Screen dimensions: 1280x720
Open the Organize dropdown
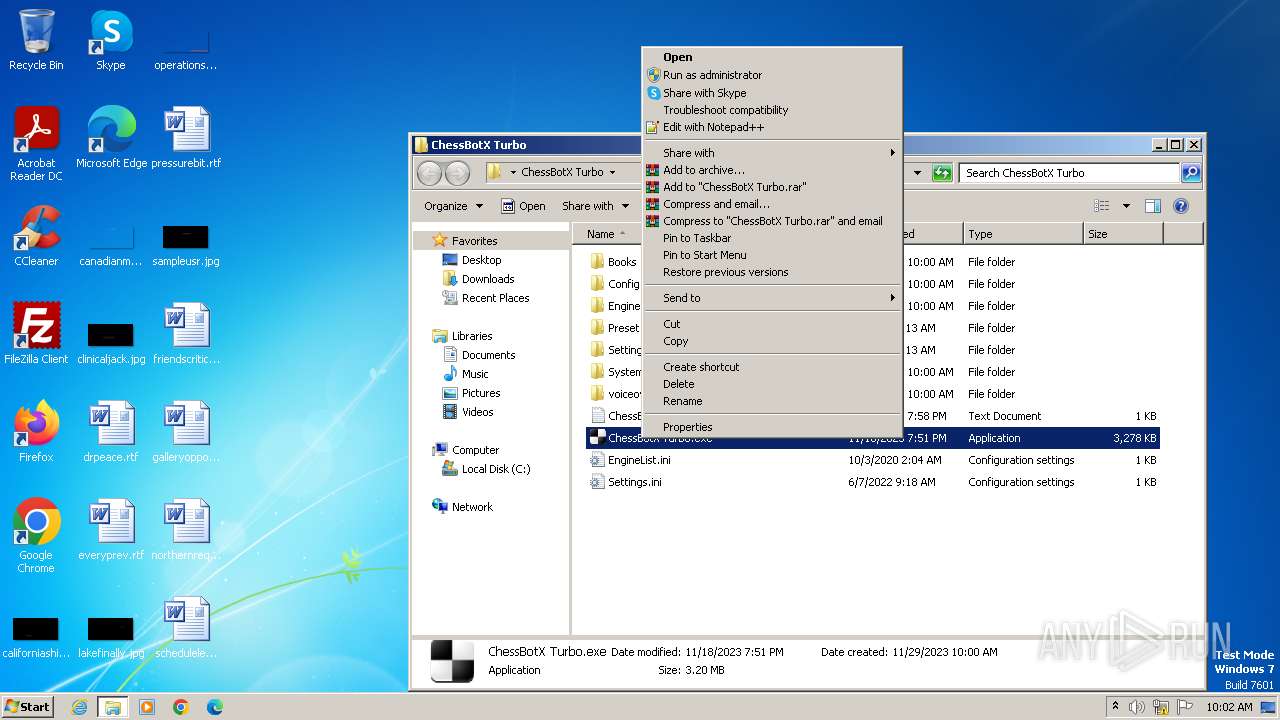[453, 206]
